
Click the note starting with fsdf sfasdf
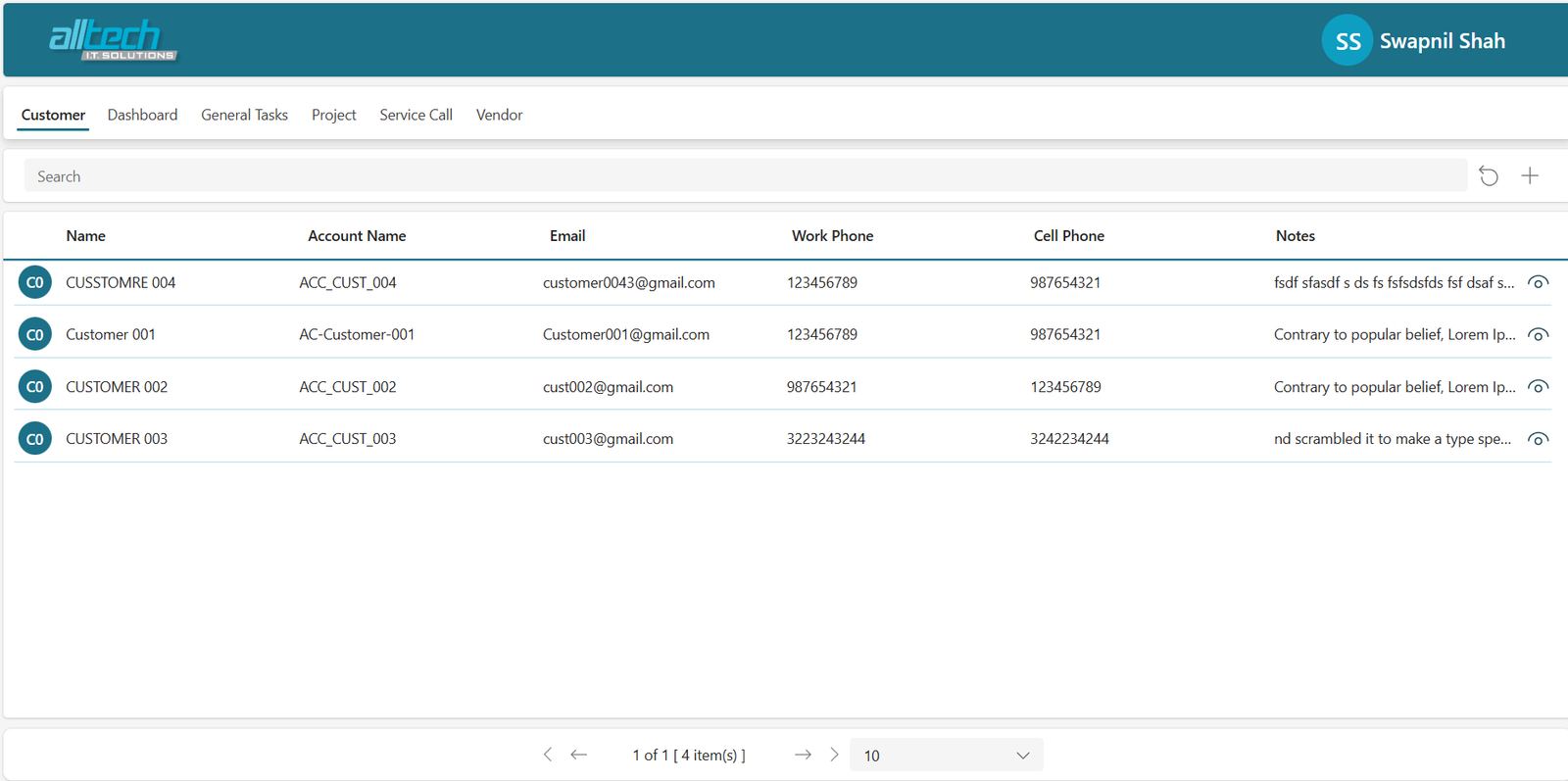pyautogui.click(x=1394, y=282)
